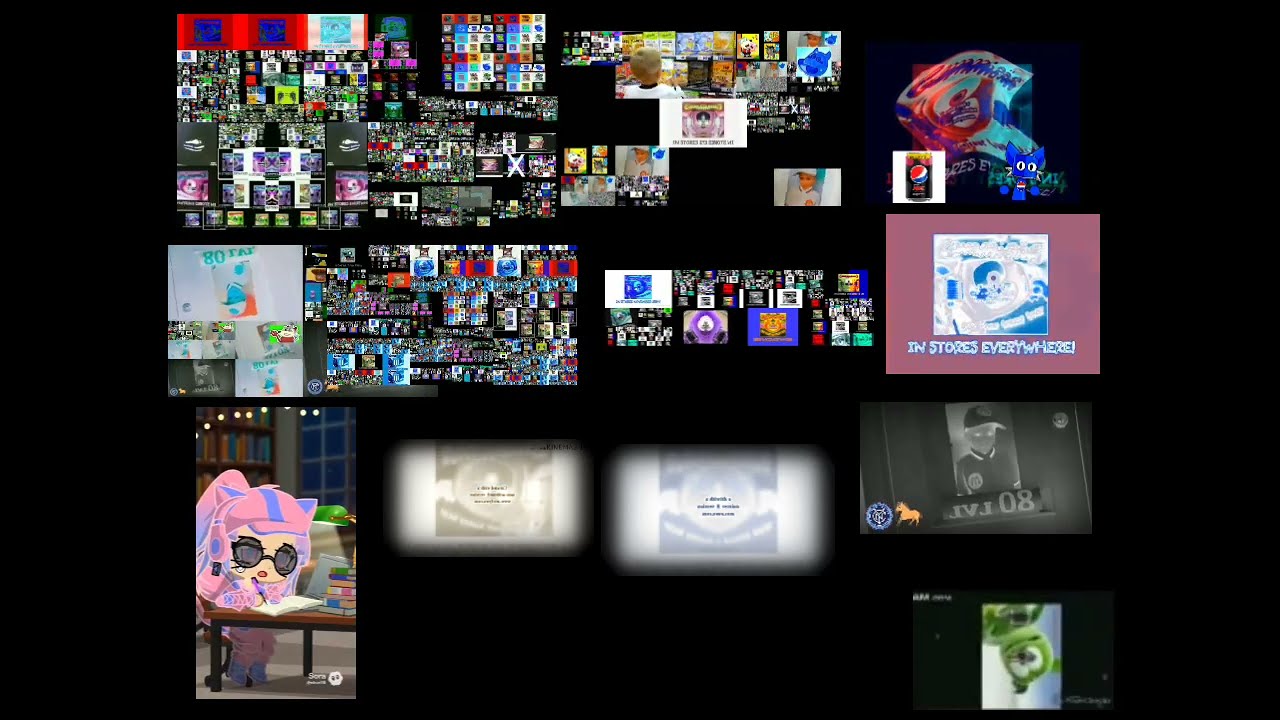Select the blurred glowing beige panel

(x=489, y=497)
